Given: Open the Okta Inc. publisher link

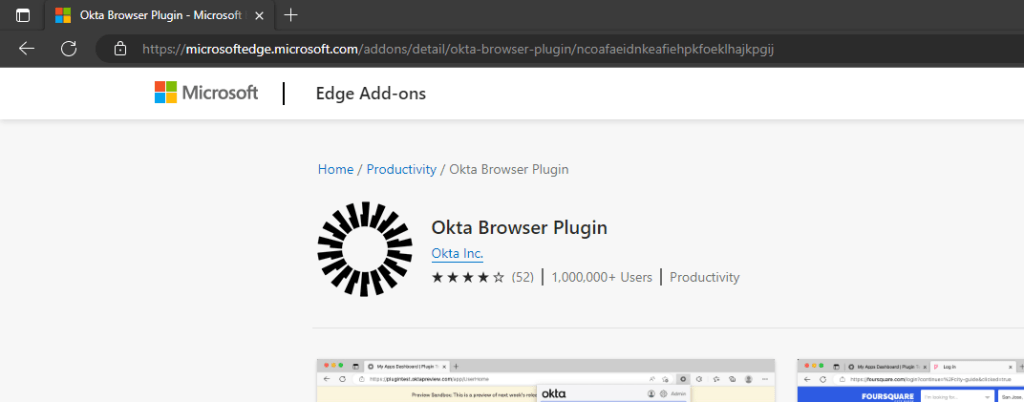Looking at the screenshot, I should coord(457,254).
